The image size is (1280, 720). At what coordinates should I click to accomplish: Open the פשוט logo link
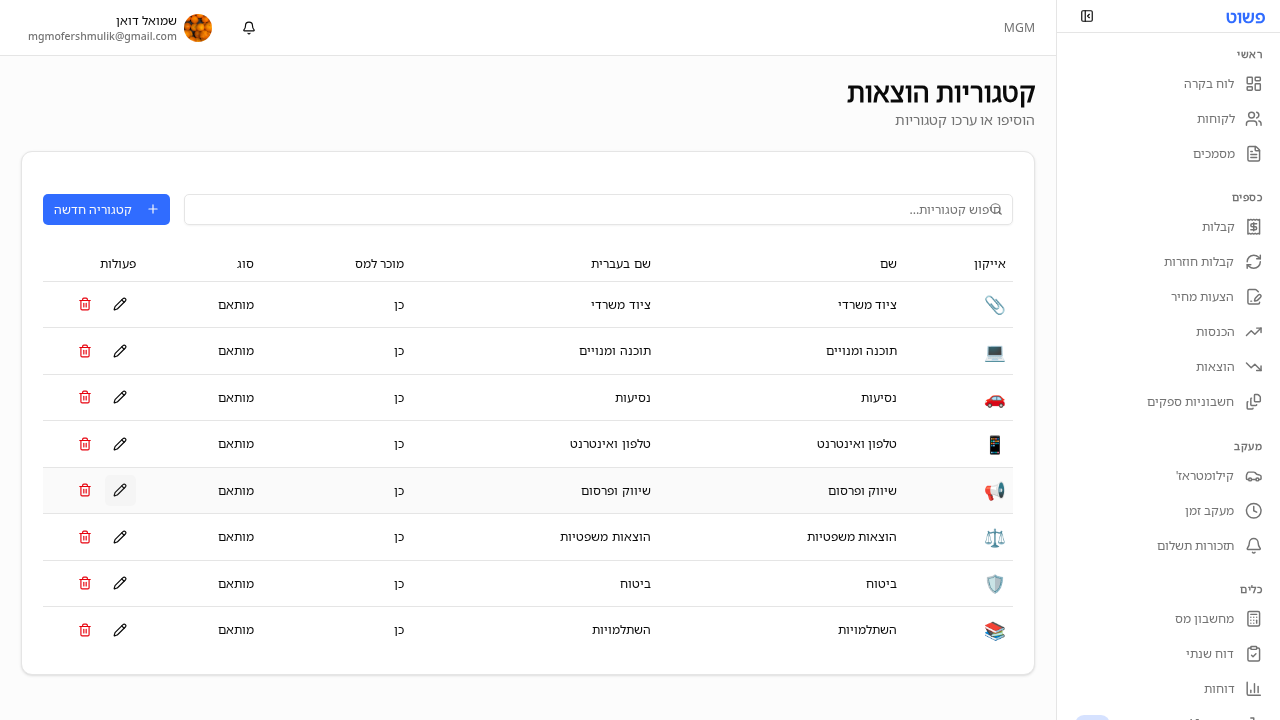[1243, 16]
